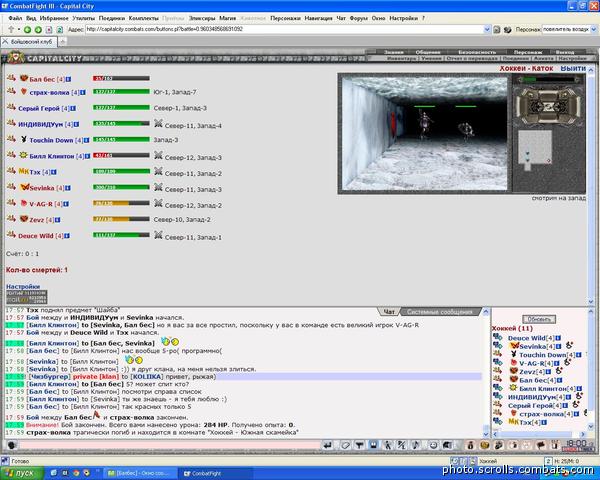Click the round dark icon left of chat input
The width and height of the screenshot is (600, 480).
tap(11, 445)
